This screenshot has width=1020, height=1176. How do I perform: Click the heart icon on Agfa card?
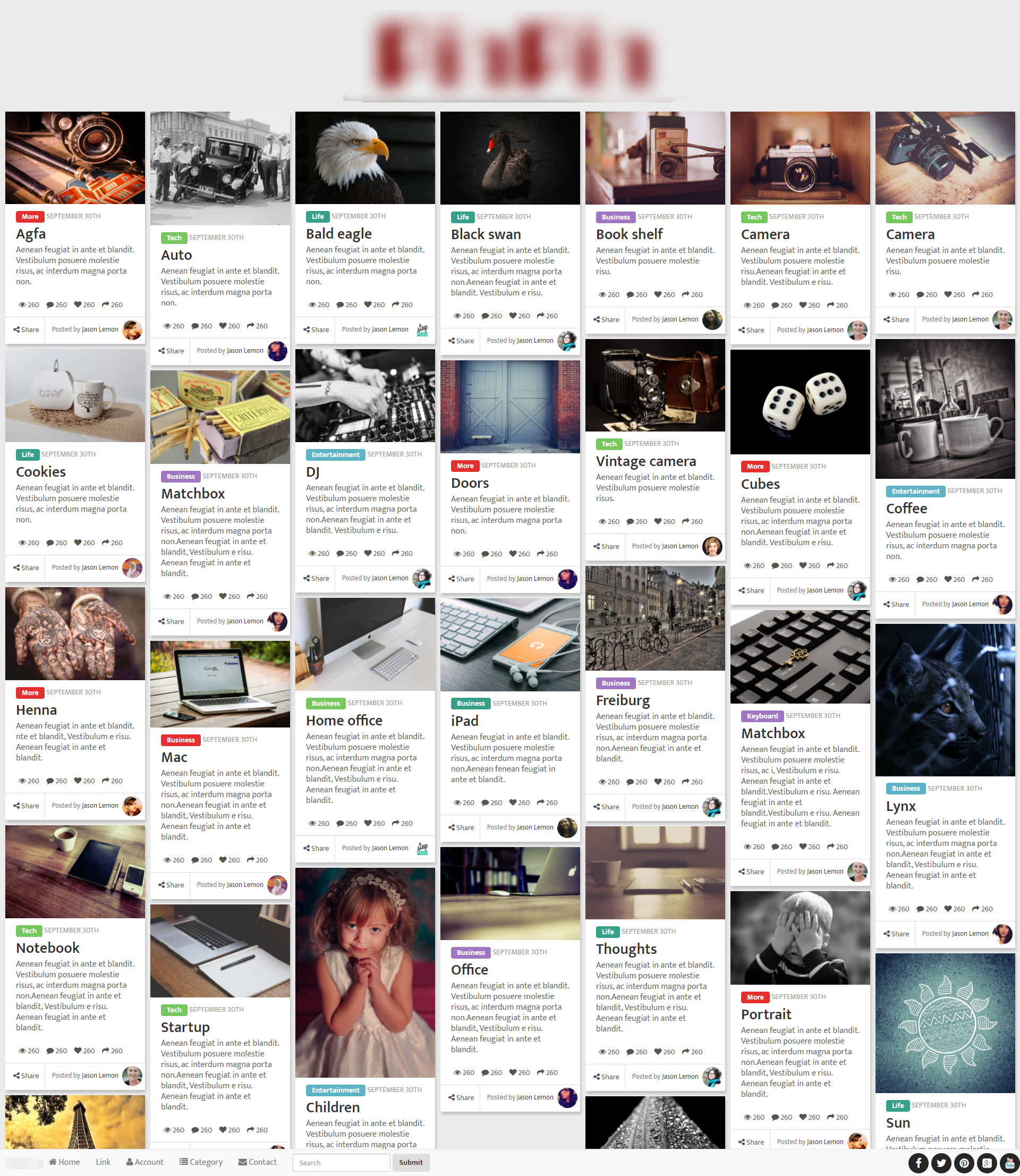click(x=78, y=304)
